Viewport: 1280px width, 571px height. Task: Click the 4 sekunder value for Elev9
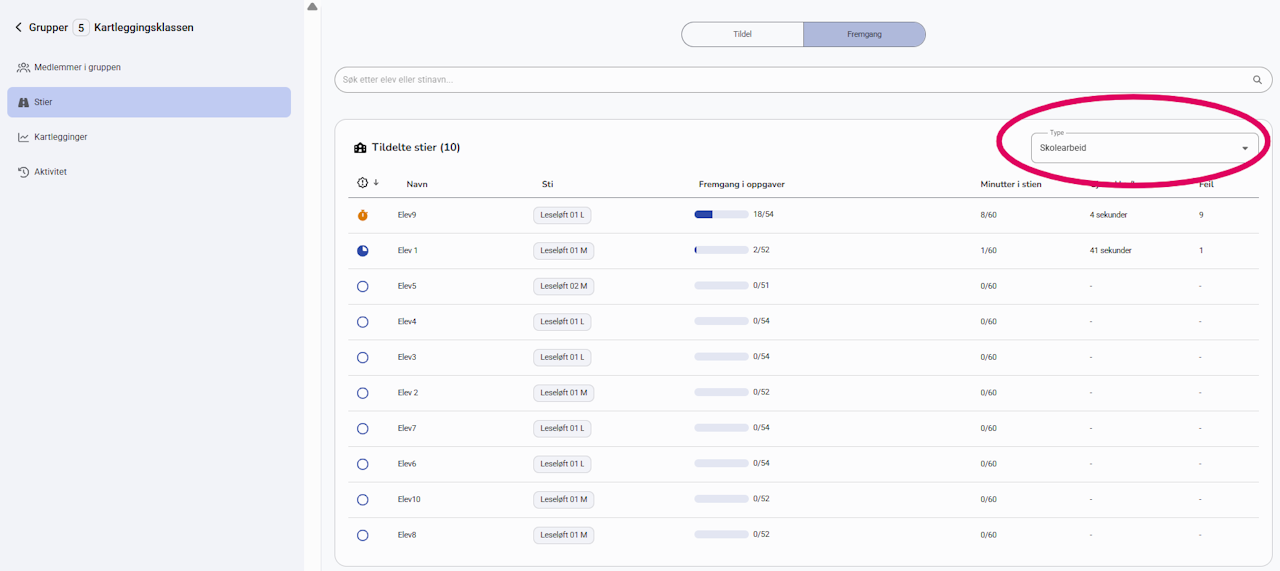(x=1110, y=215)
